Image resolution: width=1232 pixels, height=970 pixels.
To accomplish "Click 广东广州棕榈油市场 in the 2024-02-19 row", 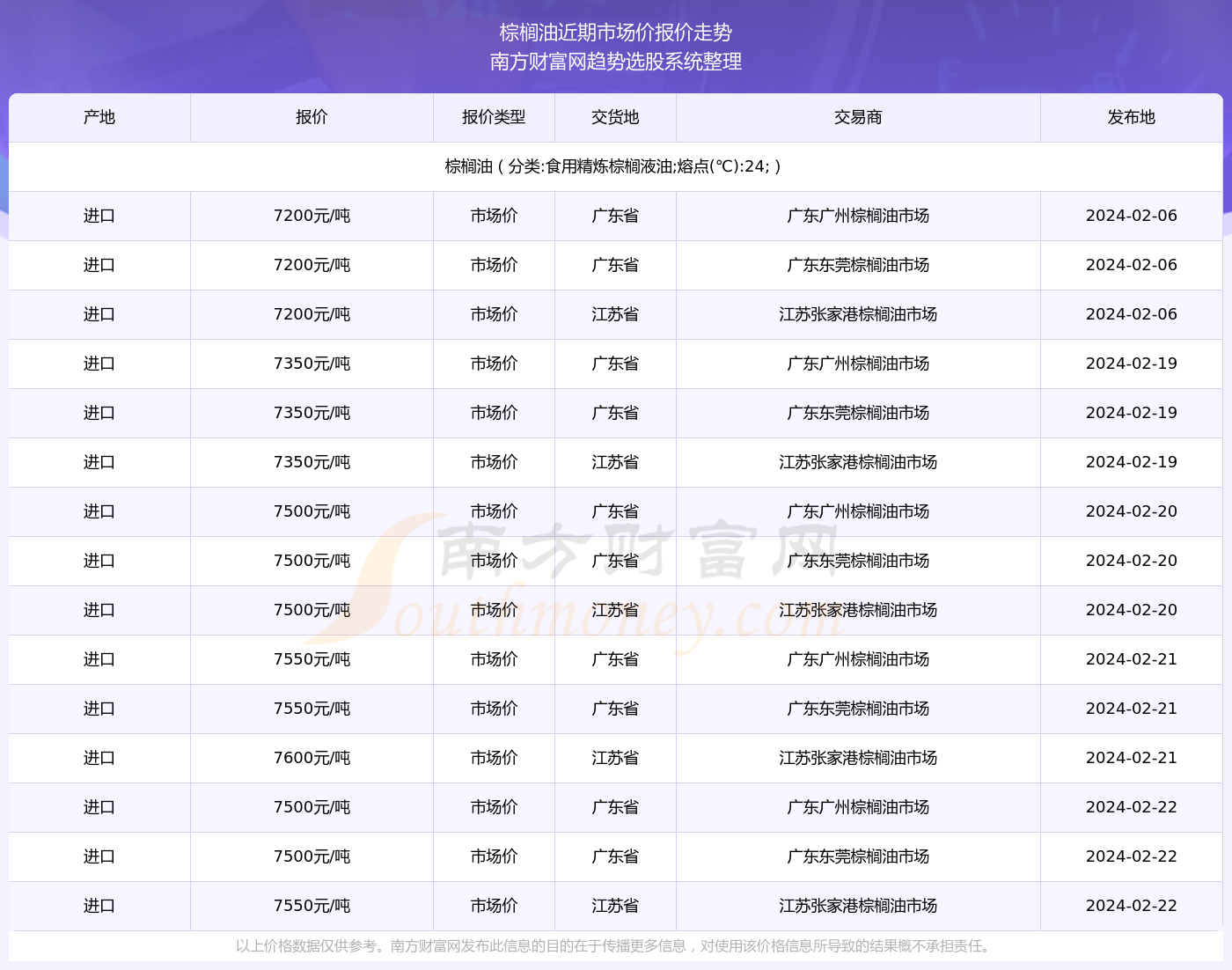I will (858, 364).
